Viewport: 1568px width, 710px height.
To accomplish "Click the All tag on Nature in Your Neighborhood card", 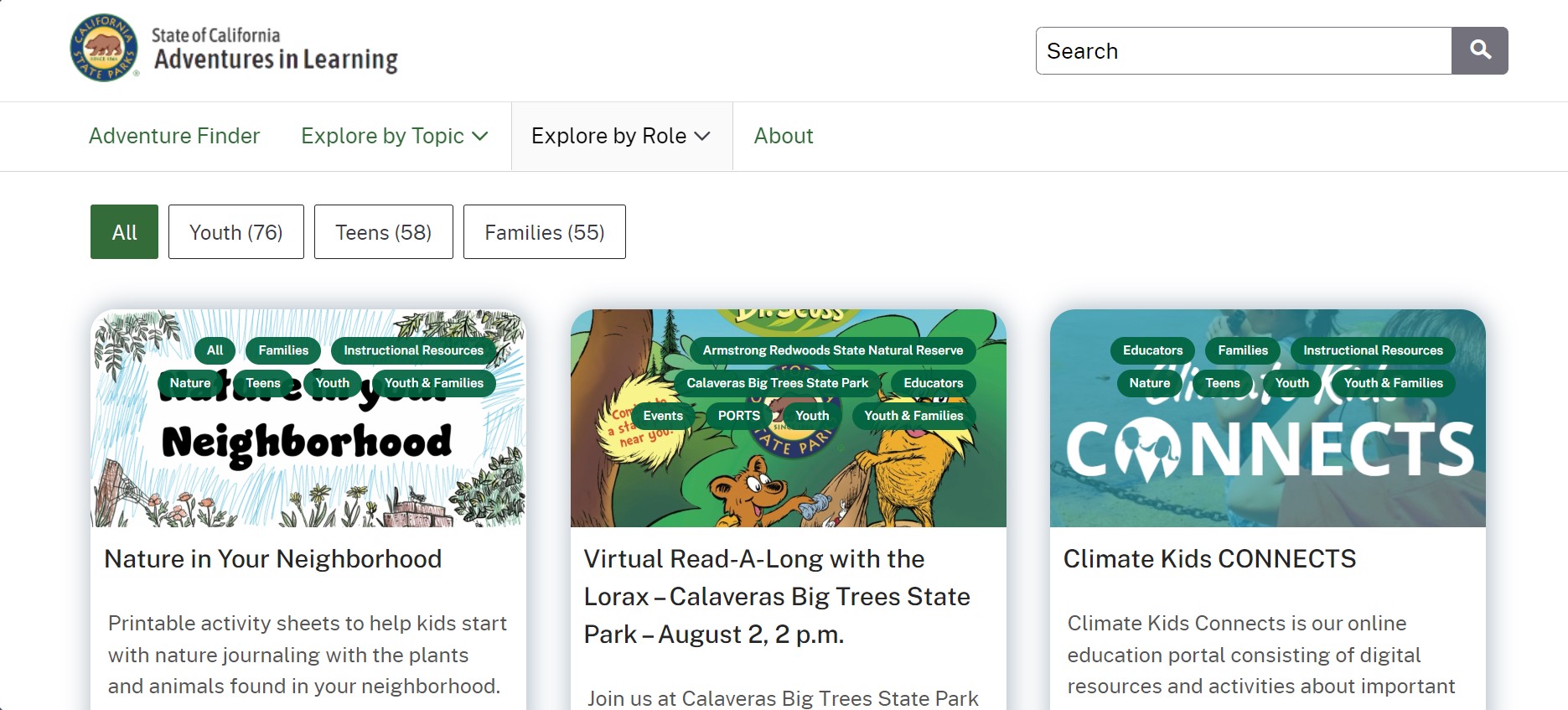I will [x=215, y=350].
